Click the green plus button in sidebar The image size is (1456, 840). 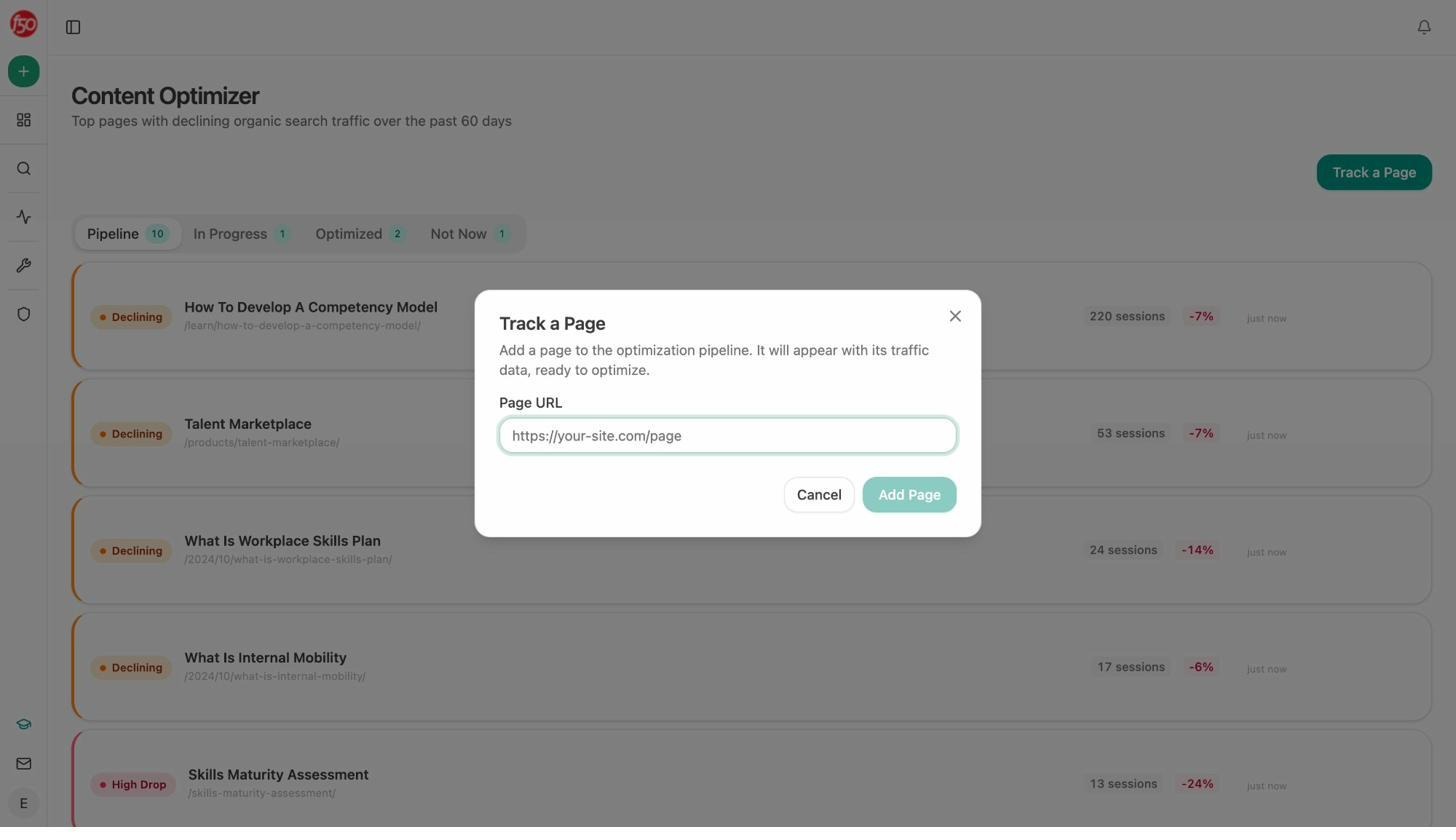tap(23, 71)
